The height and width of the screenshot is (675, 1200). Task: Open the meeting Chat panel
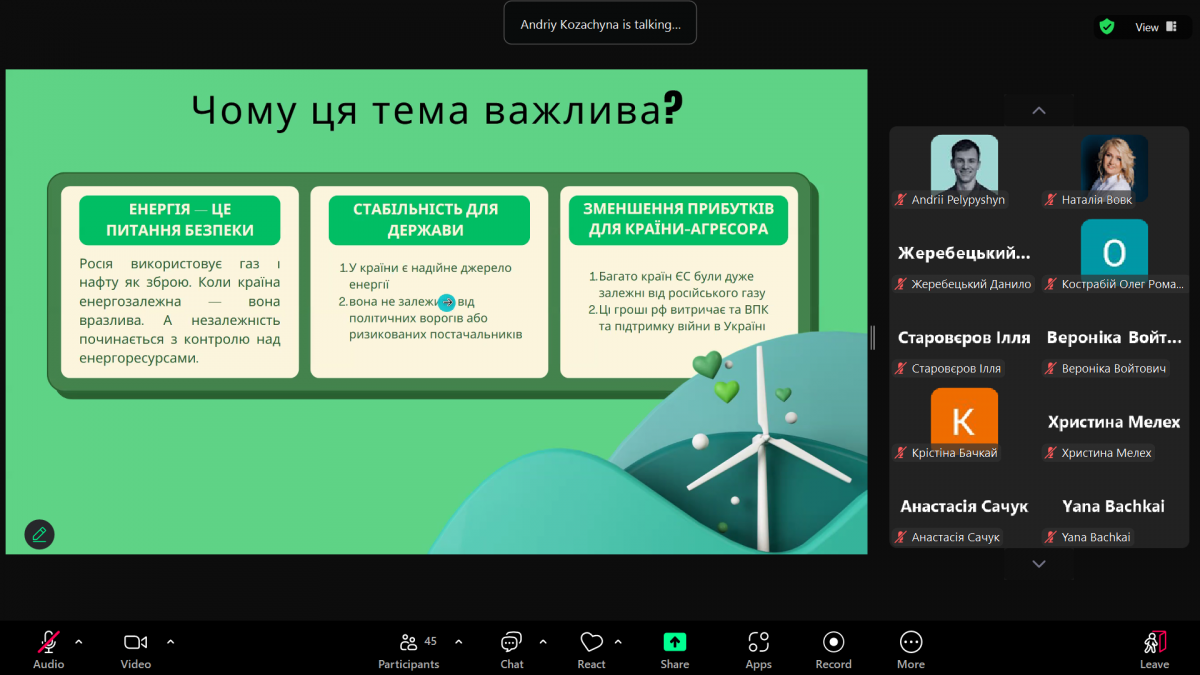point(511,640)
